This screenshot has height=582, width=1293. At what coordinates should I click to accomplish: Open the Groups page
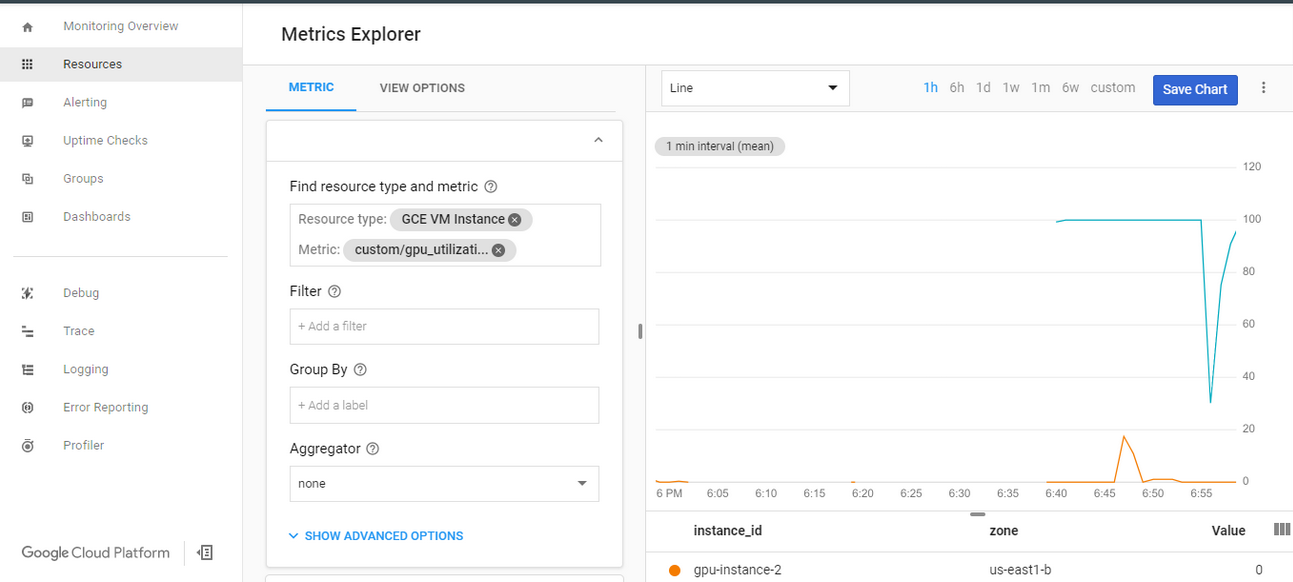(82, 178)
